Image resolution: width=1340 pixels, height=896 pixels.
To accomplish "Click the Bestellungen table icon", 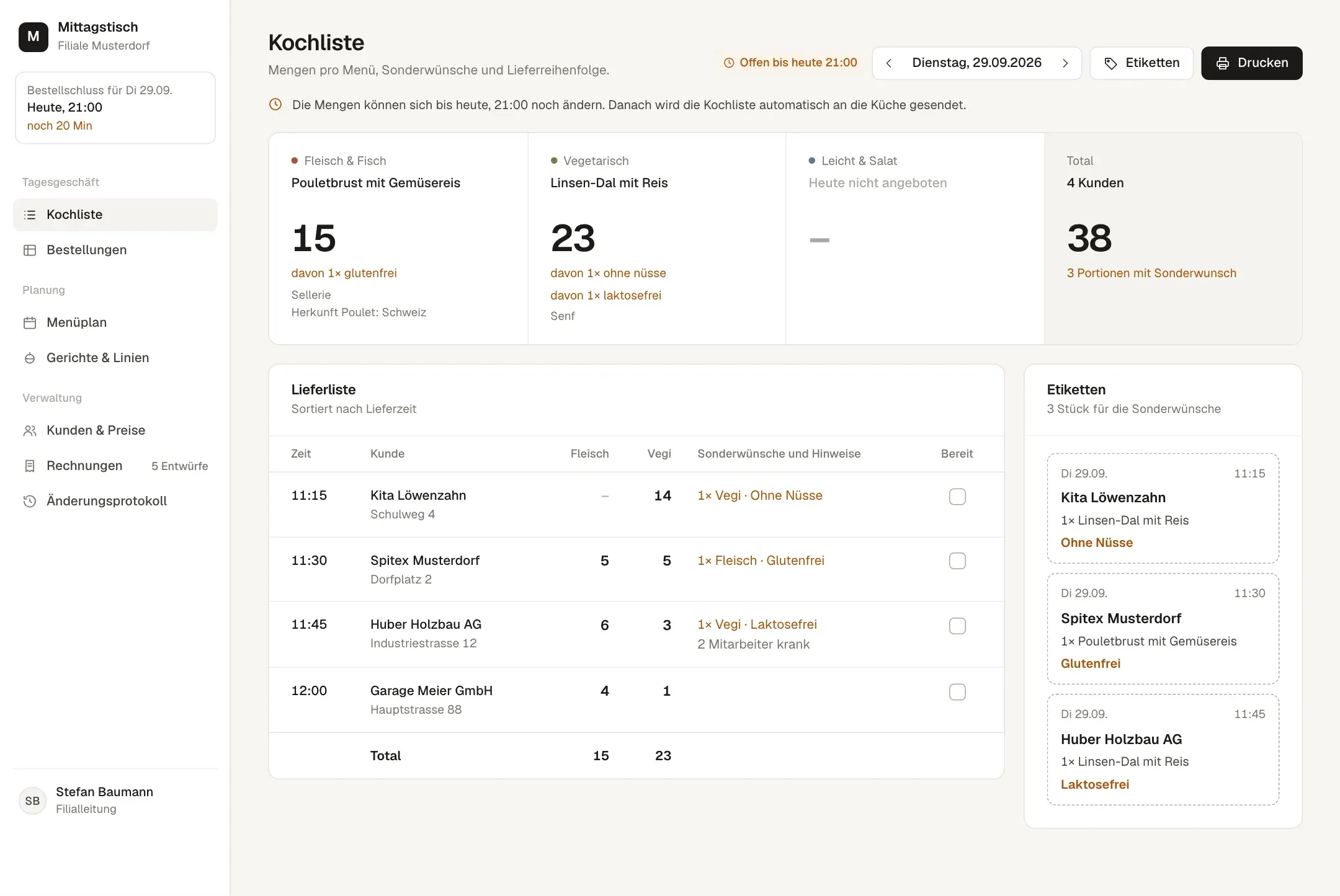I will 30,250.
